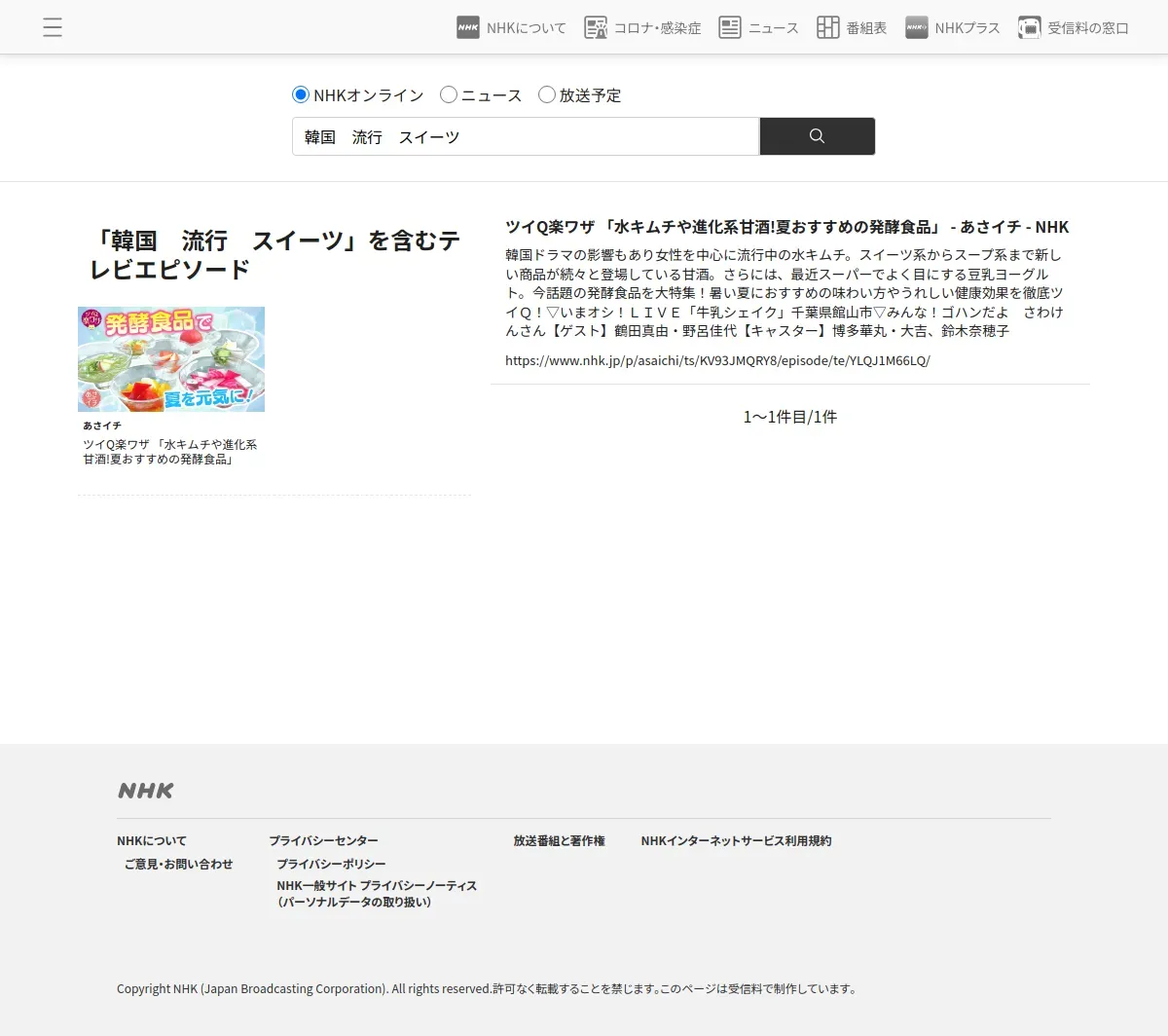This screenshot has width=1168, height=1036.
Task: Click the NHKプラス icon
Action: click(917, 27)
